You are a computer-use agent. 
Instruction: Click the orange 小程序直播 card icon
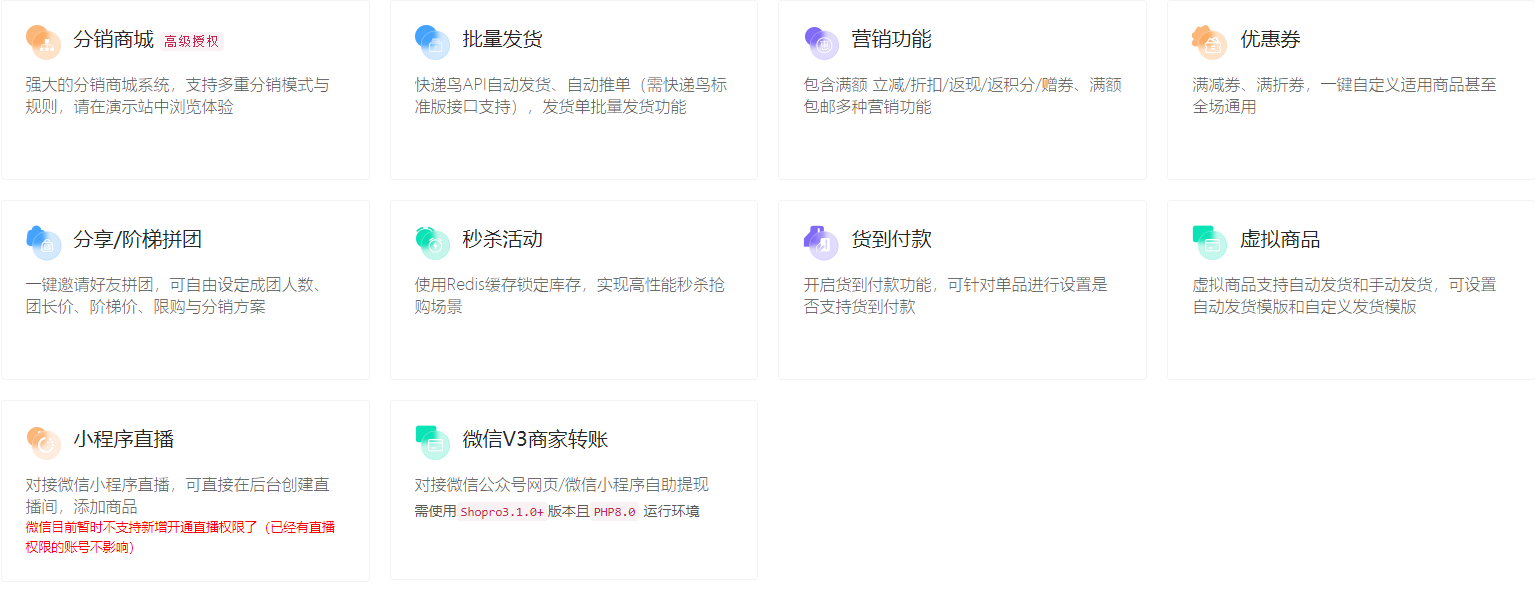tap(43, 441)
